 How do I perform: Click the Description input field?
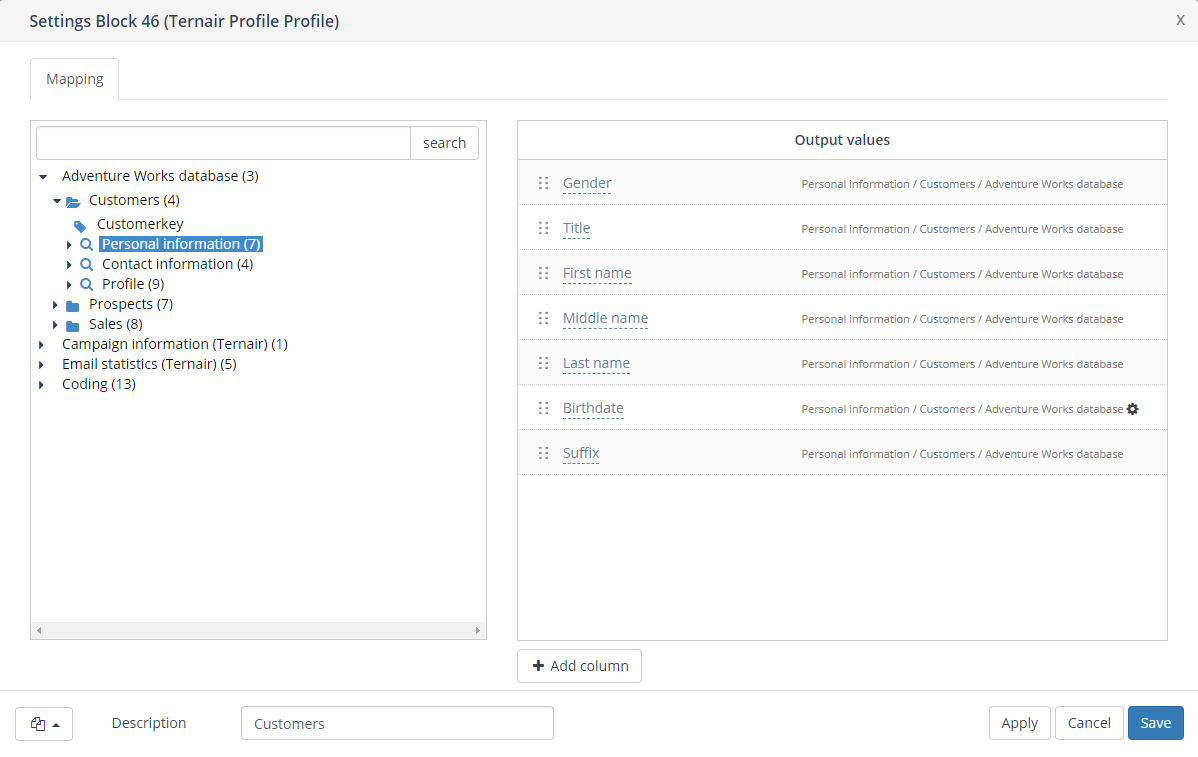[x=397, y=723]
